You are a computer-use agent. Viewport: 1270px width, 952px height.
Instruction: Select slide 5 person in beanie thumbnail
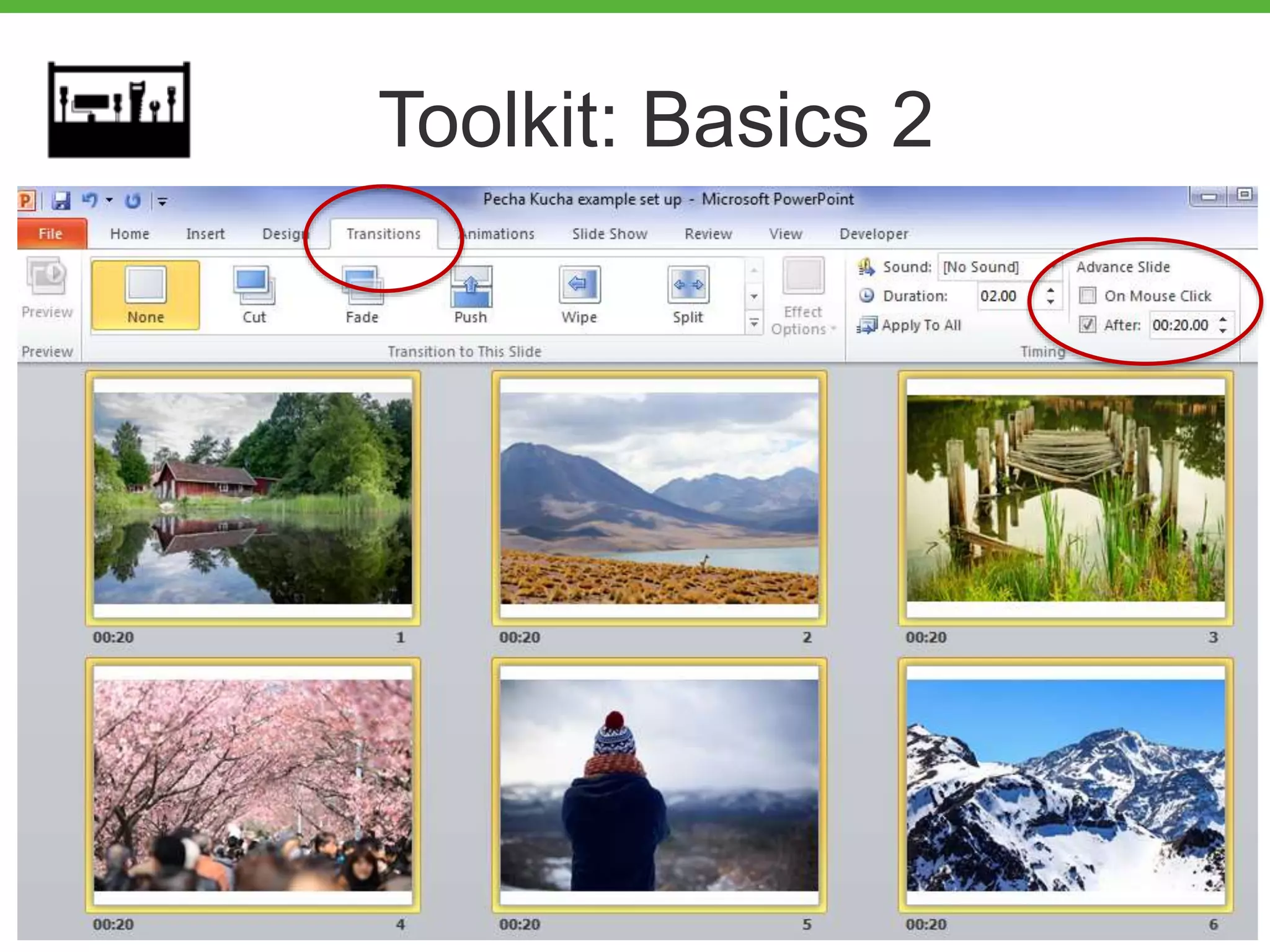(x=659, y=785)
